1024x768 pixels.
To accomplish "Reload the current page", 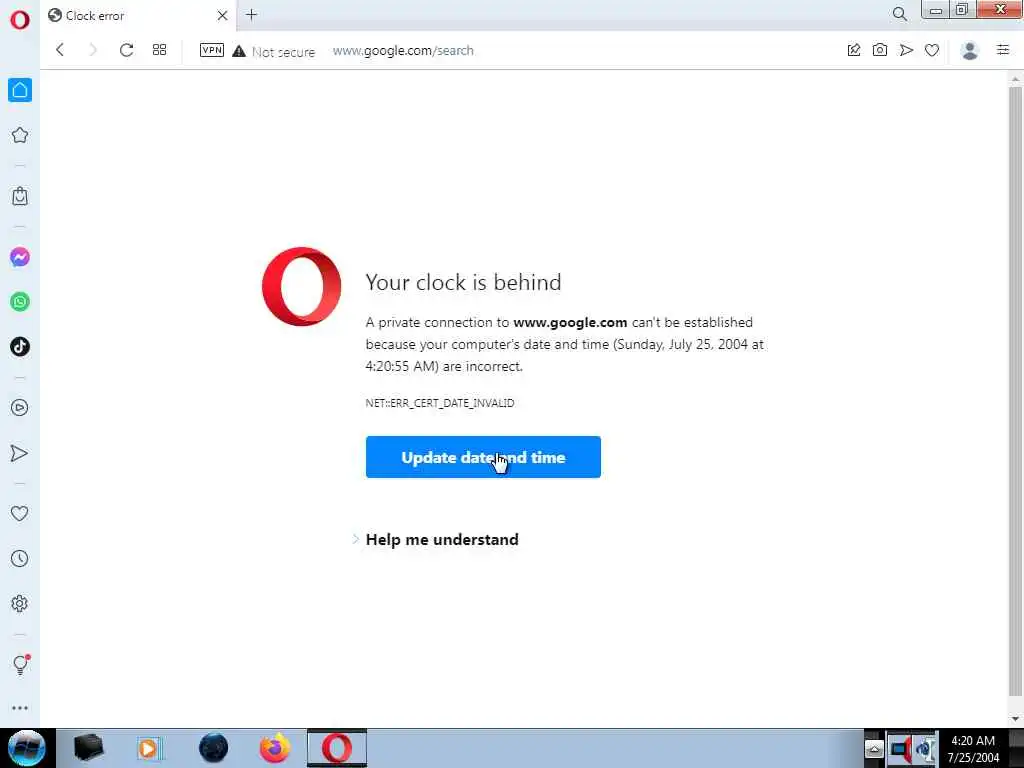I will [x=126, y=50].
